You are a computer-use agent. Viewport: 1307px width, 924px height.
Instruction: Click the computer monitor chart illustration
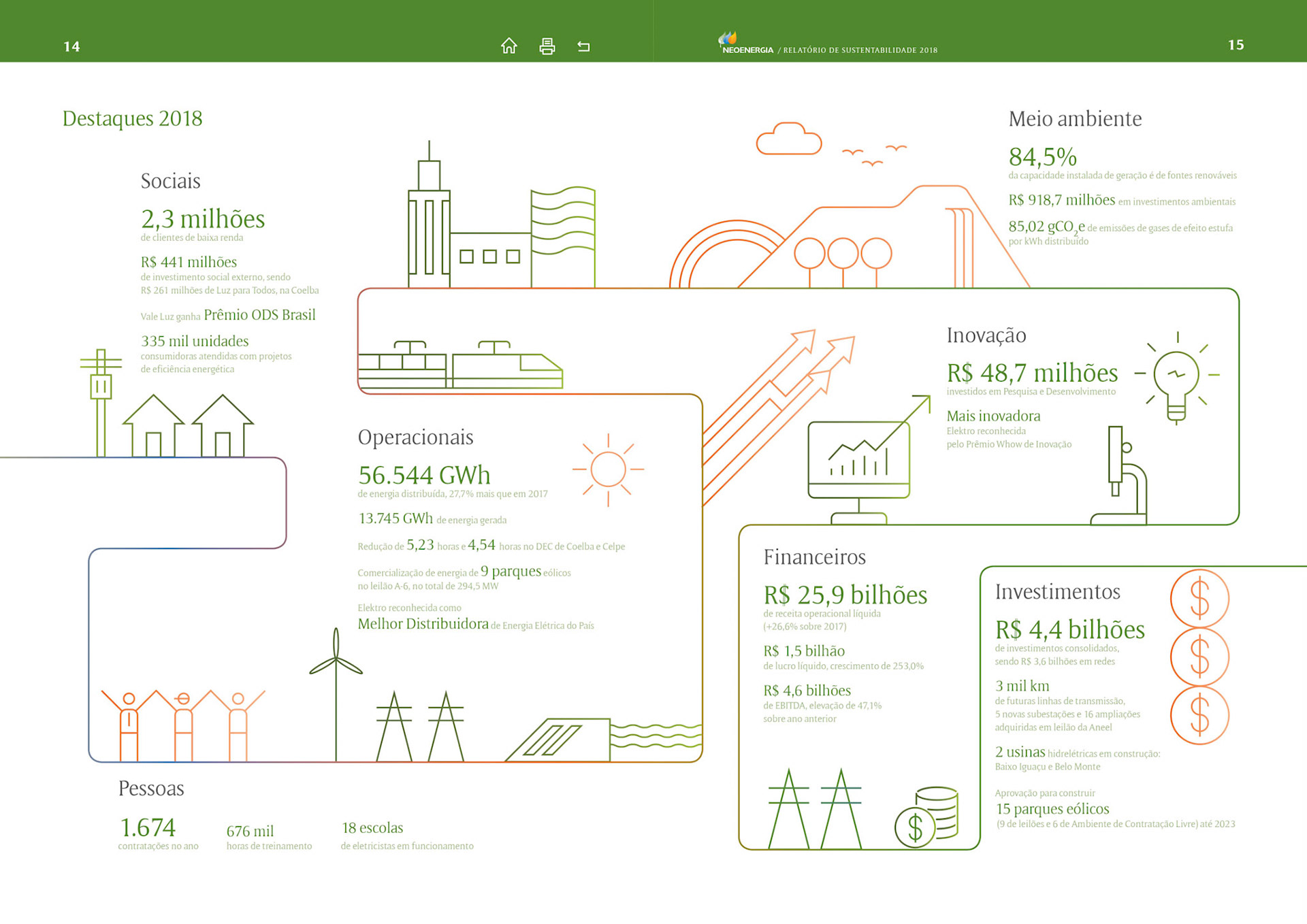click(858, 461)
